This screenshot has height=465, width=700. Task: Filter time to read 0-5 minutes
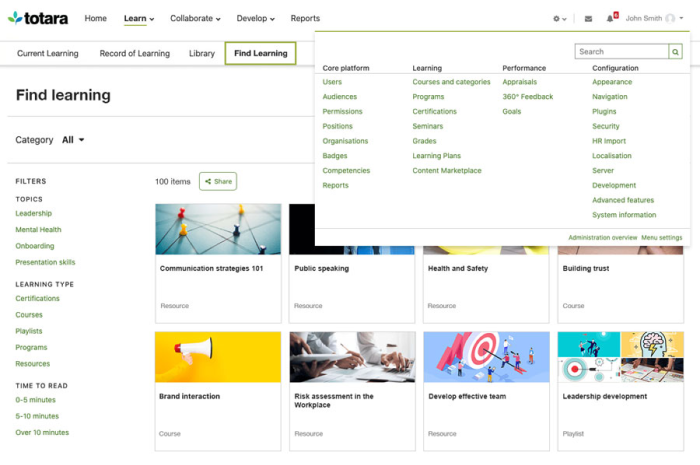point(35,400)
